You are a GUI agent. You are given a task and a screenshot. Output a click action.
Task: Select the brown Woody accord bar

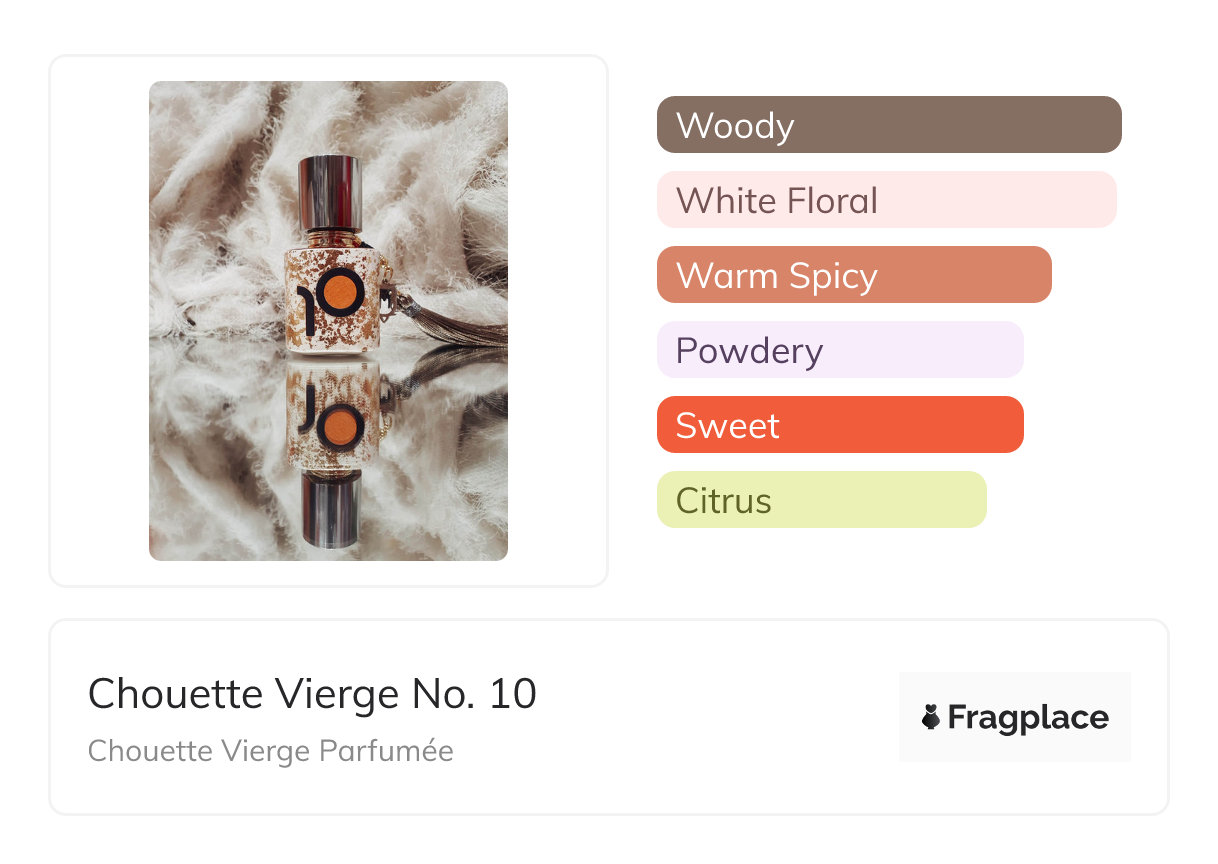888,125
